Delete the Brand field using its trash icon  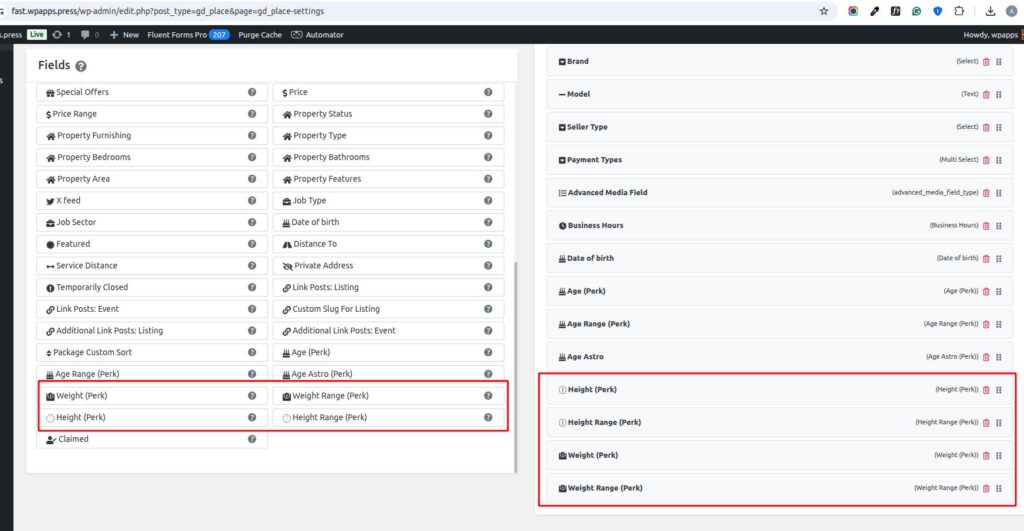pyautogui.click(x=986, y=62)
